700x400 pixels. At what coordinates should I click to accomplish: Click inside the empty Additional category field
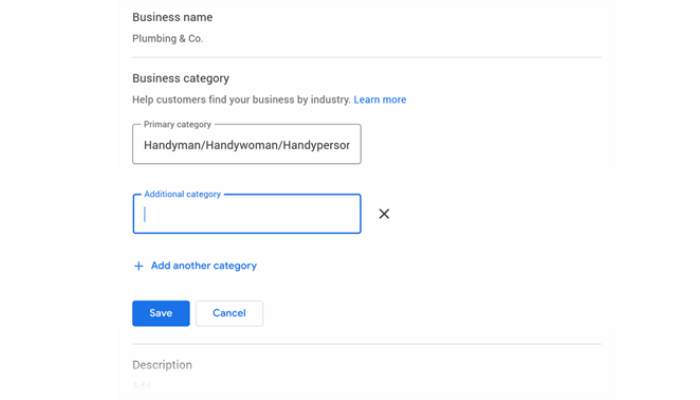click(x=247, y=214)
